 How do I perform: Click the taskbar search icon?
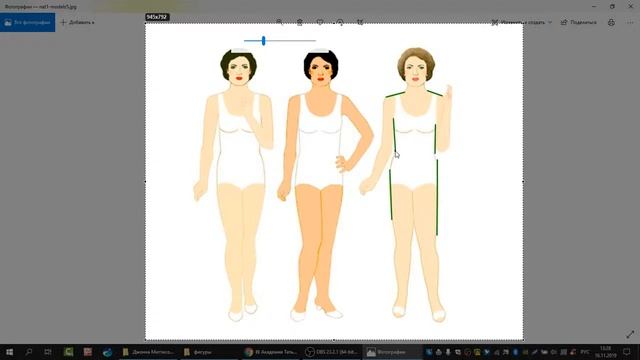[29, 352]
